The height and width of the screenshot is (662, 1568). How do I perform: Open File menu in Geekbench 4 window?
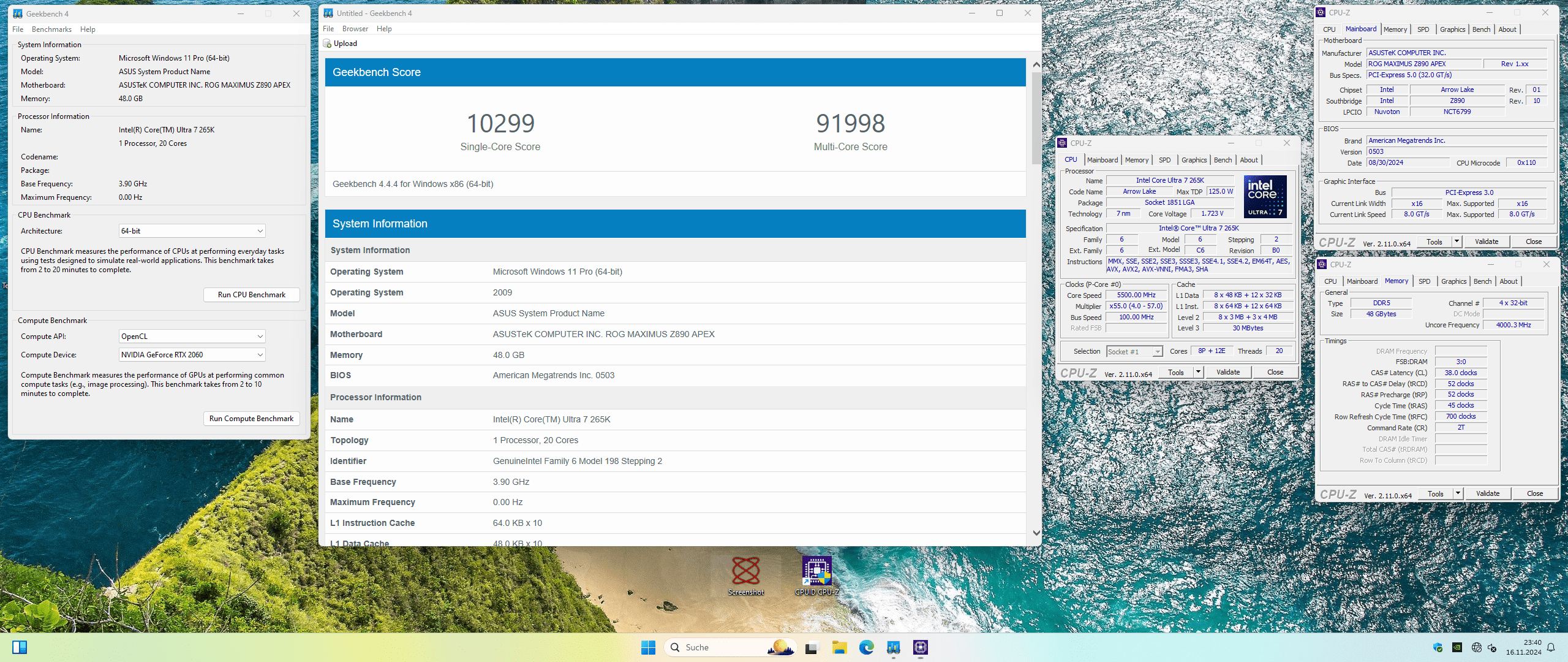click(18, 29)
